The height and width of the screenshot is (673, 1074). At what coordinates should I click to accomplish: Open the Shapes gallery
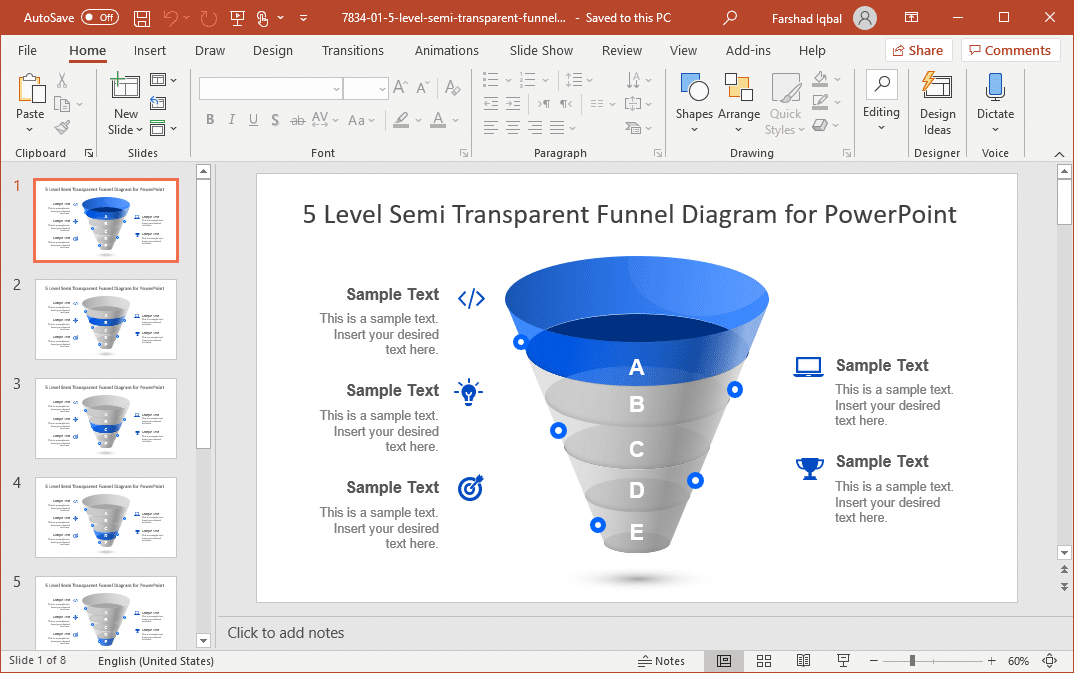point(693,103)
